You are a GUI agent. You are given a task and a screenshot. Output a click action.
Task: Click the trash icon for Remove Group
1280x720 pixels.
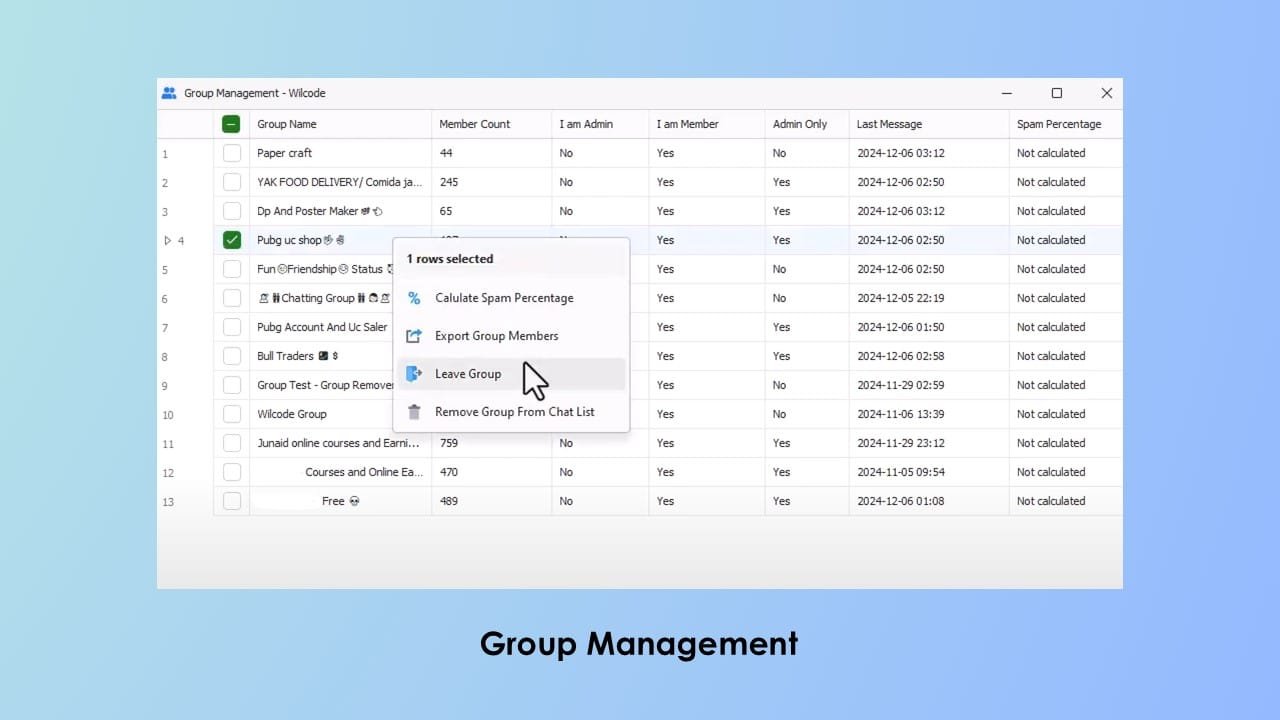coord(414,412)
